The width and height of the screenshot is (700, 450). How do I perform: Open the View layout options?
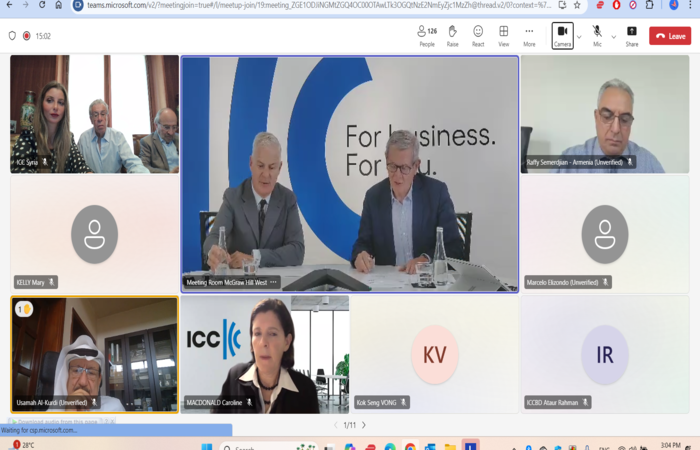[503, 35]
